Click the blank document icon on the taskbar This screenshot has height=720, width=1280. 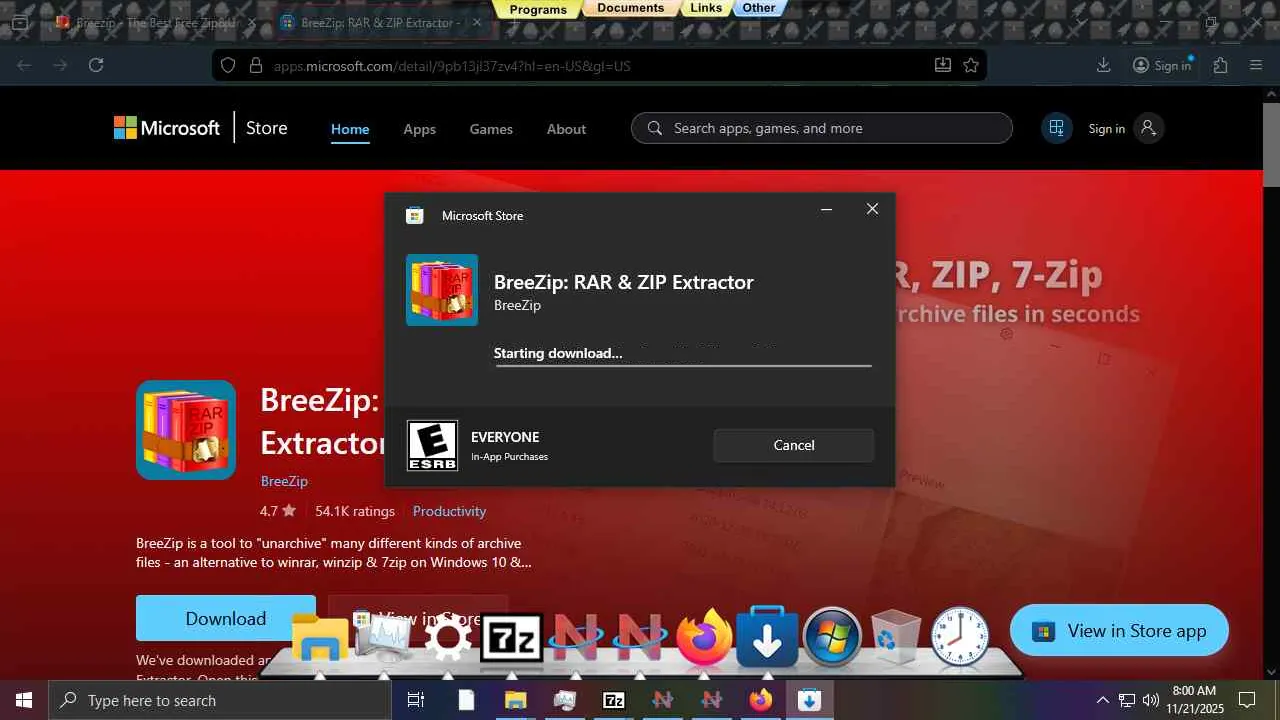pos(466,700)
